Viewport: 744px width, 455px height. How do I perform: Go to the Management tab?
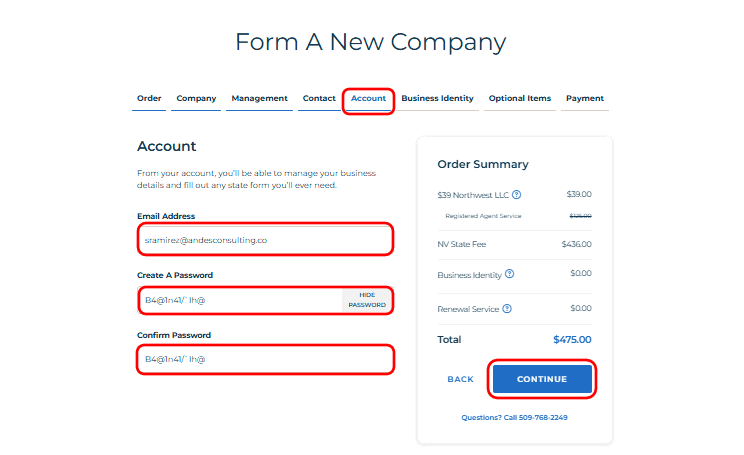(x=259, y=99)
